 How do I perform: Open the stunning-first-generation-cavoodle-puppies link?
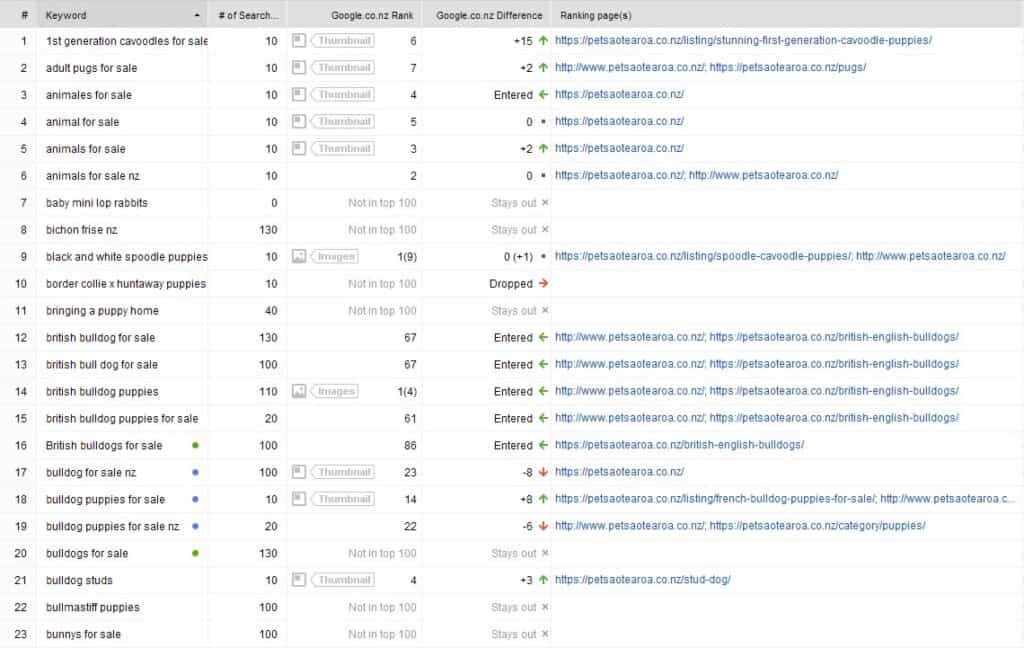click(743, 40)
